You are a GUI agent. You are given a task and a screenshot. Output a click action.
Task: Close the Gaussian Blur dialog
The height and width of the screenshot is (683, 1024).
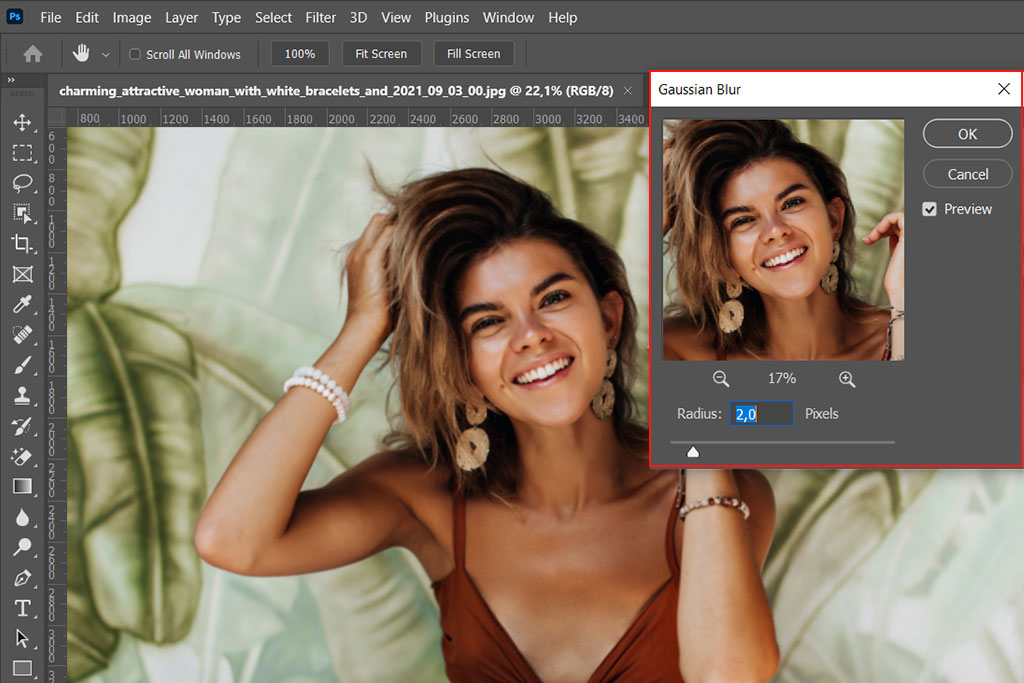click(1004, 89)
